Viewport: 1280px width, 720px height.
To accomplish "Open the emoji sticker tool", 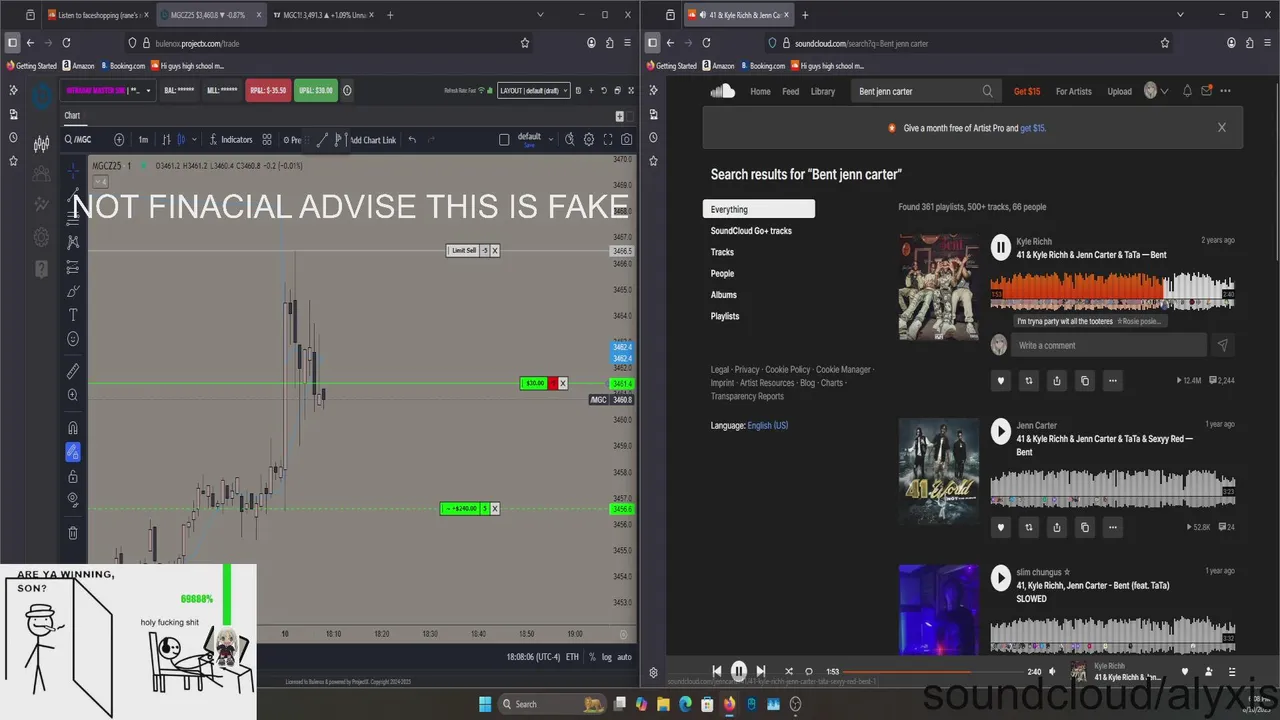I will click(73, 339).
